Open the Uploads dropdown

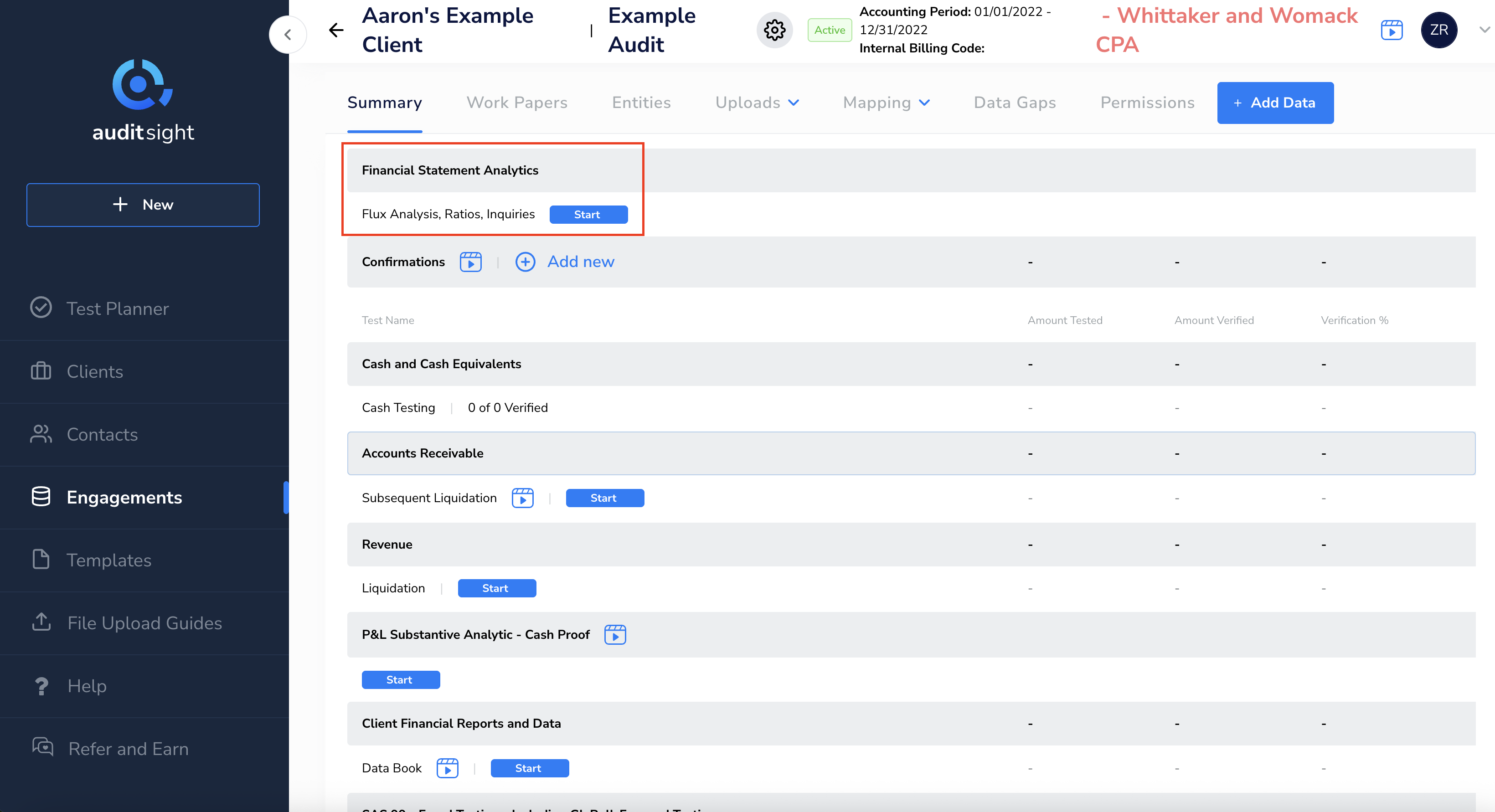(x=756, y=103)
